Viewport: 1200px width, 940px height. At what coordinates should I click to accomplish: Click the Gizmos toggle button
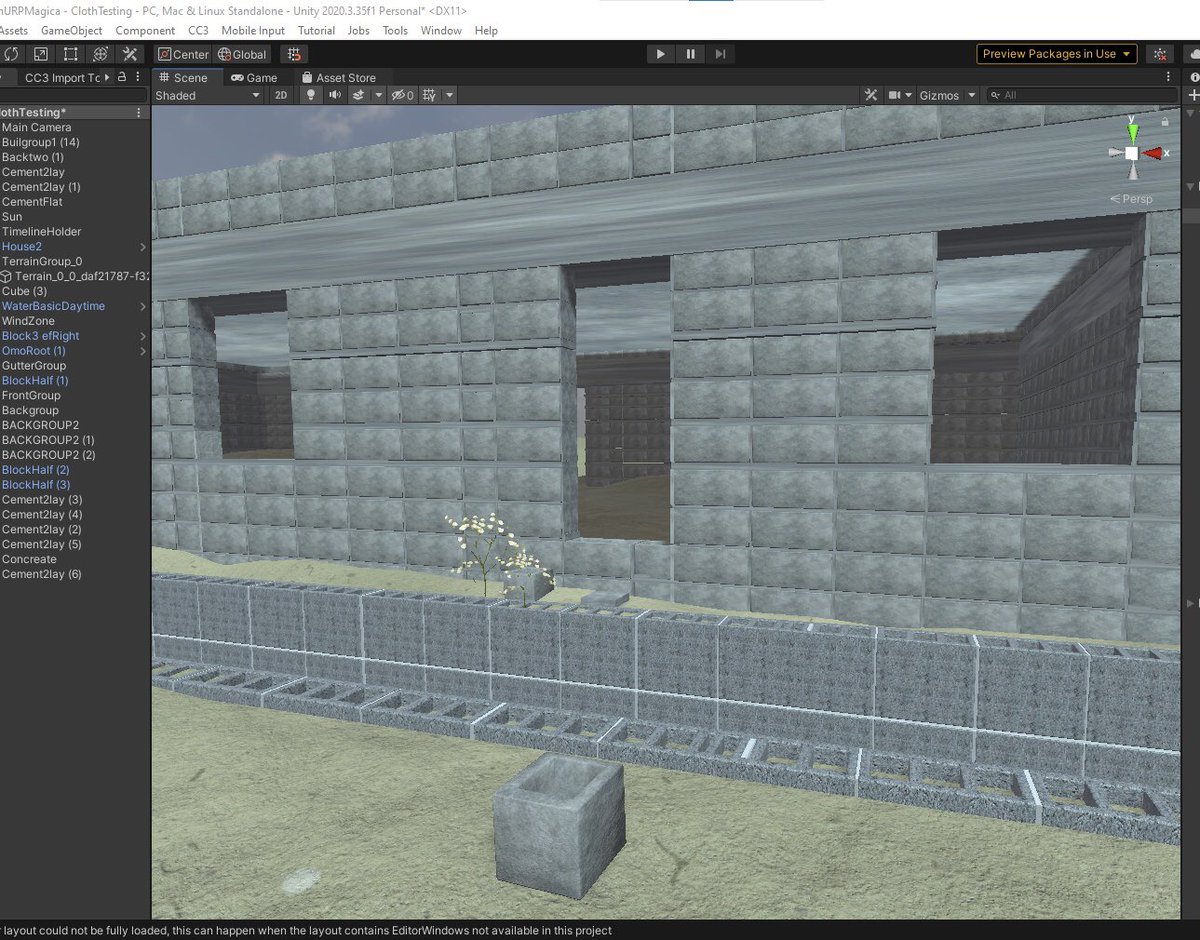(939, 95)
